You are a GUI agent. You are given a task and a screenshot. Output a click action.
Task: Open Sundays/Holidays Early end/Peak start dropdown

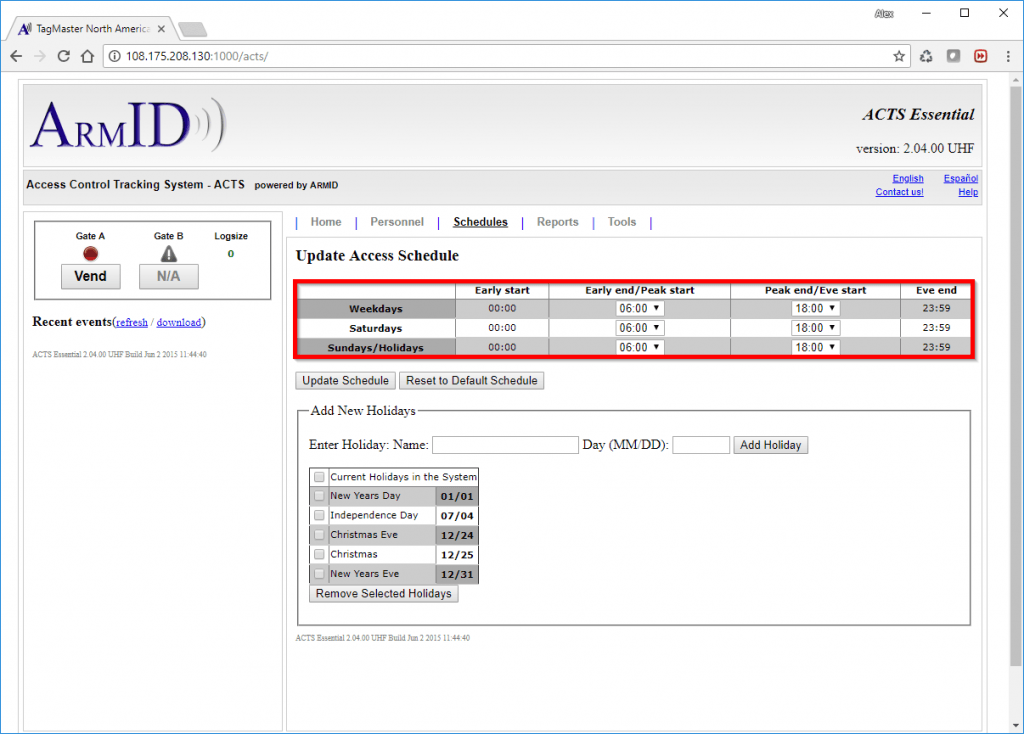tap(639, 347)
